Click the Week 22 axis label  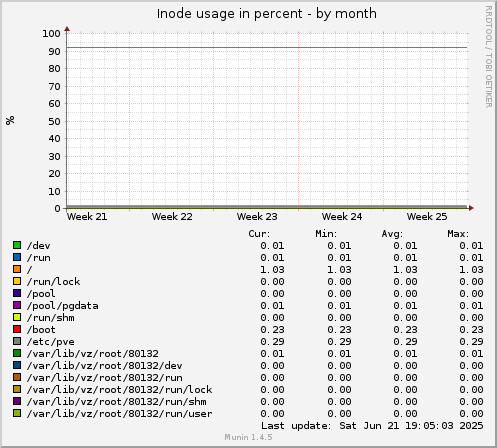coord(172,217)
